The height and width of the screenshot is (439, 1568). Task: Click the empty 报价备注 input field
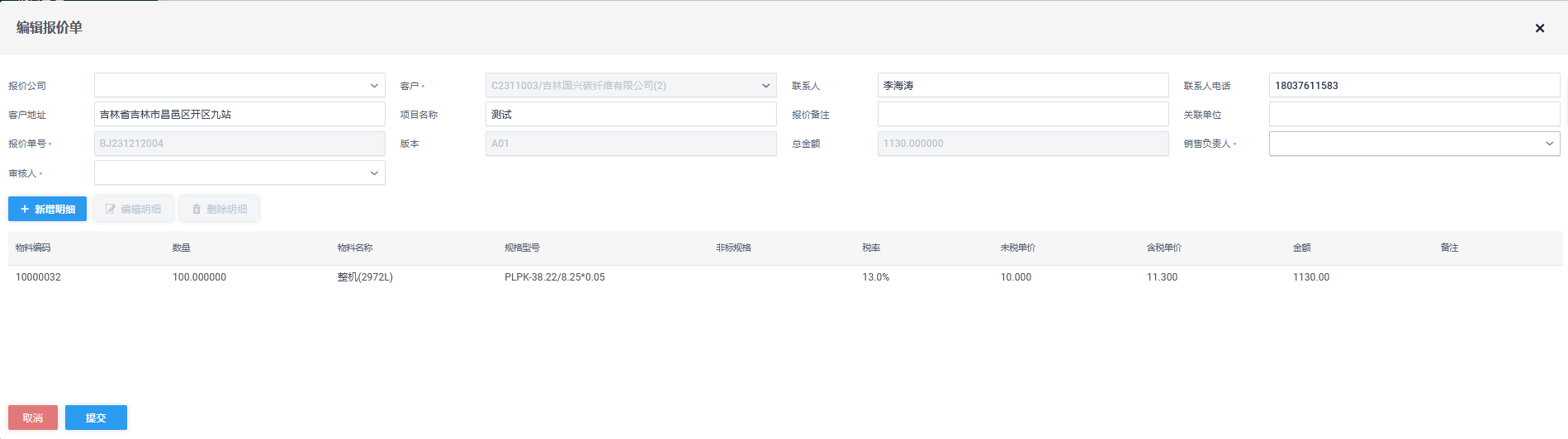1023,114
